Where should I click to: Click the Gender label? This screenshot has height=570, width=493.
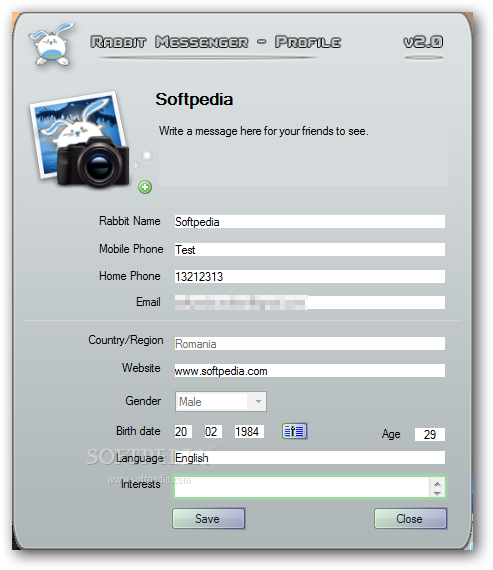pyautogui.click(x=143, y=401)
